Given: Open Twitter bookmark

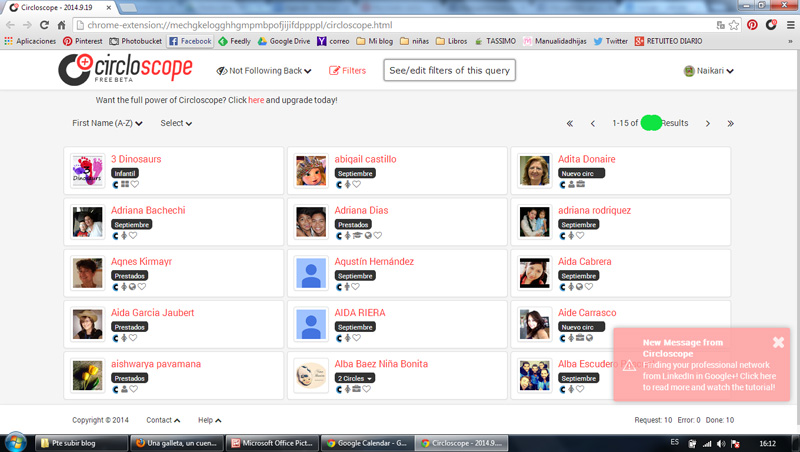Looking at the screenshot, I should (x=611, y=41).
